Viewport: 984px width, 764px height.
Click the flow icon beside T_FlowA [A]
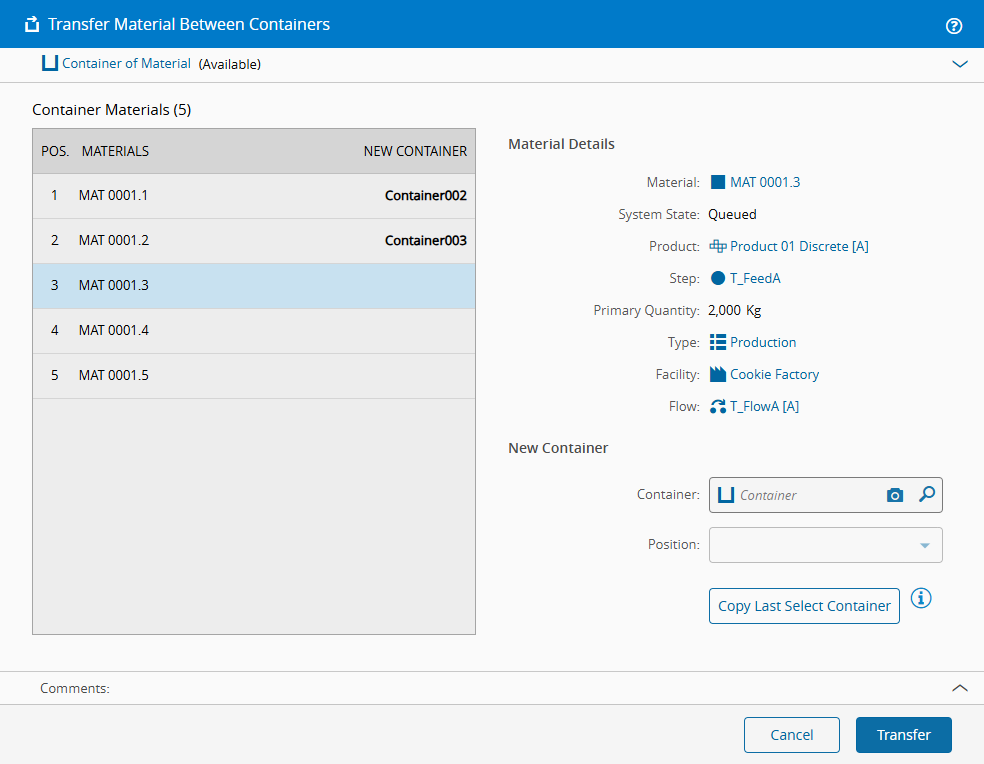(x=718, y=406)
